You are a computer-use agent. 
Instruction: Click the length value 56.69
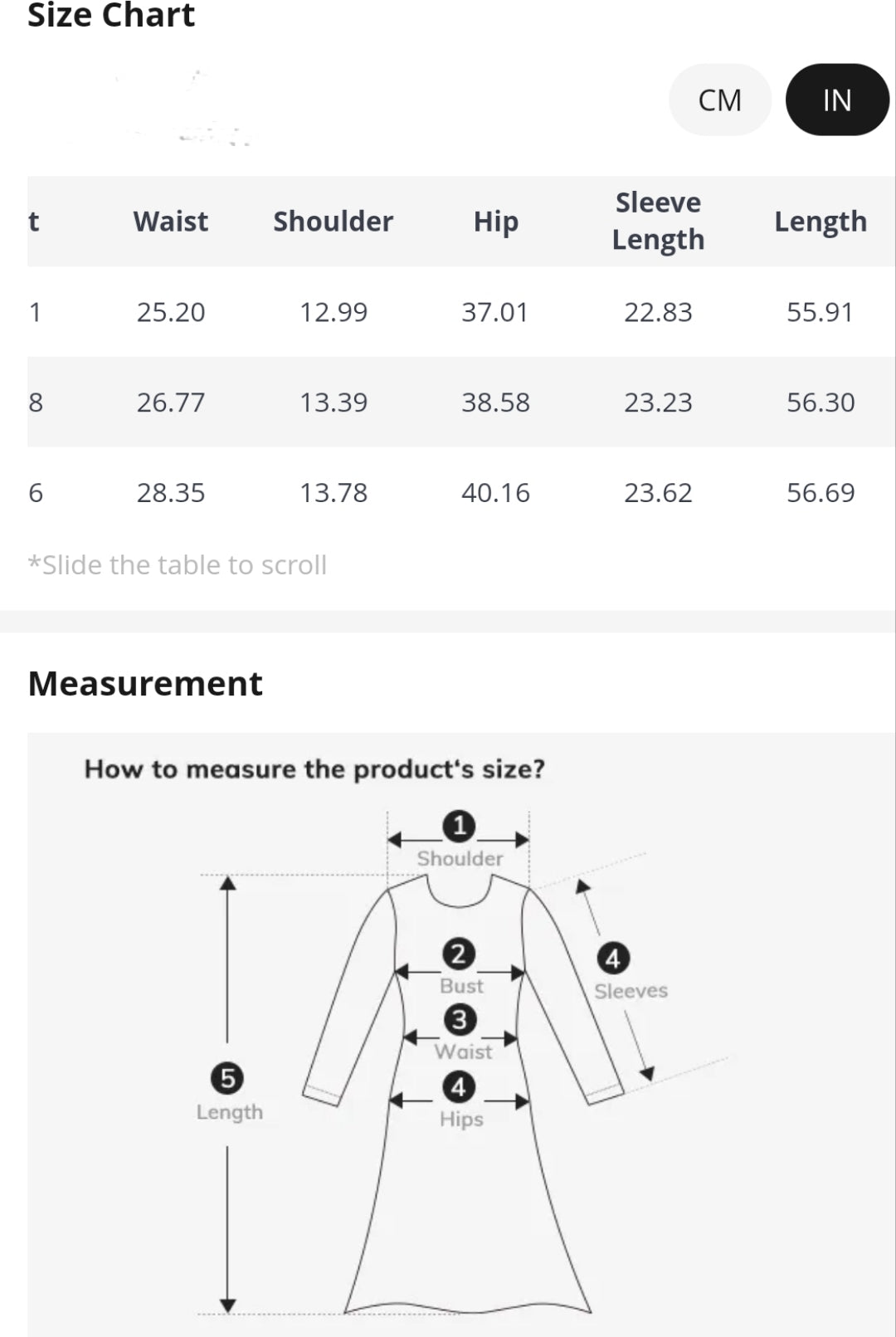(x=820, y=493)
